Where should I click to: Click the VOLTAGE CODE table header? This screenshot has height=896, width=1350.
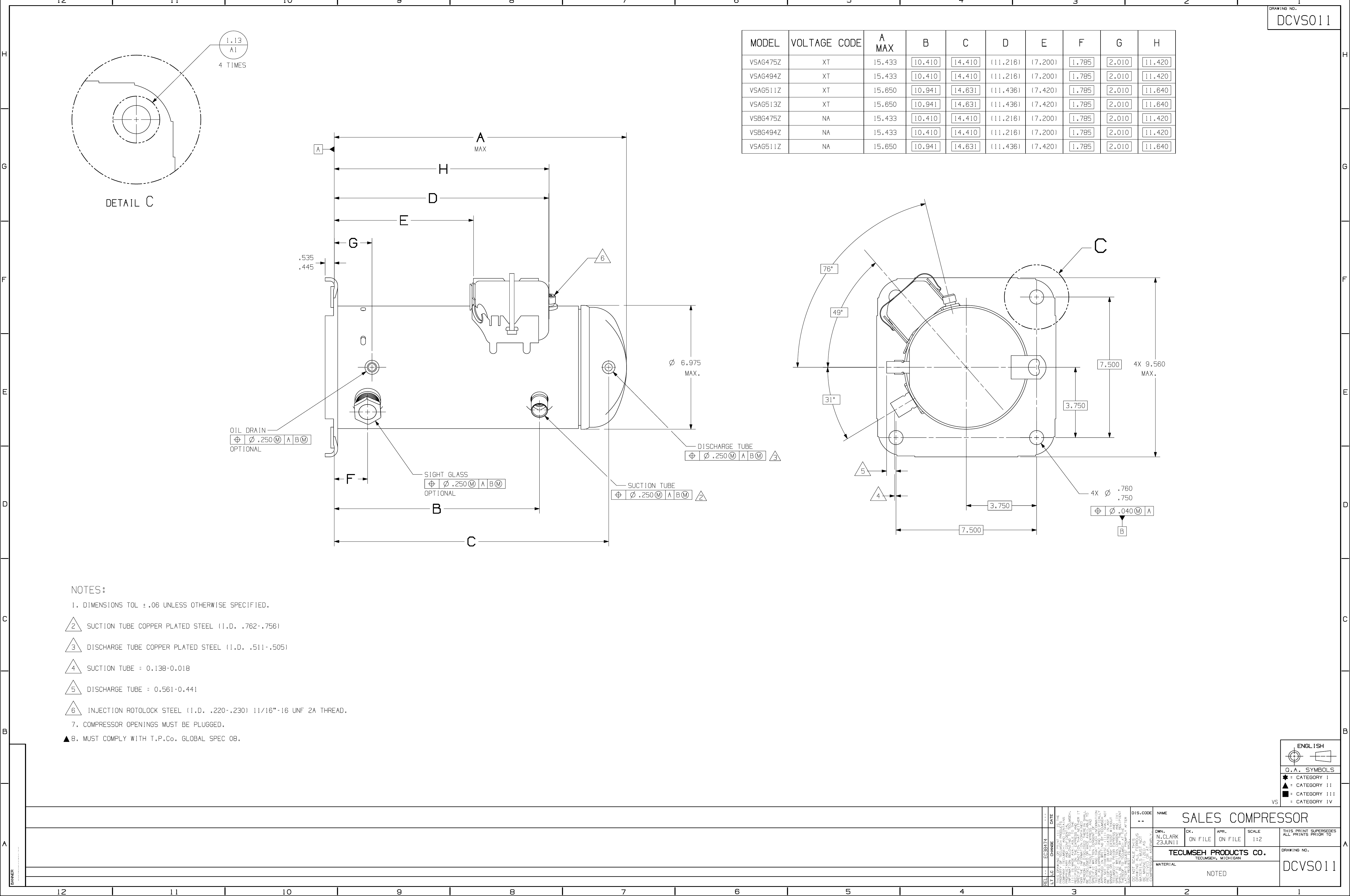click(x=825, y=43)
